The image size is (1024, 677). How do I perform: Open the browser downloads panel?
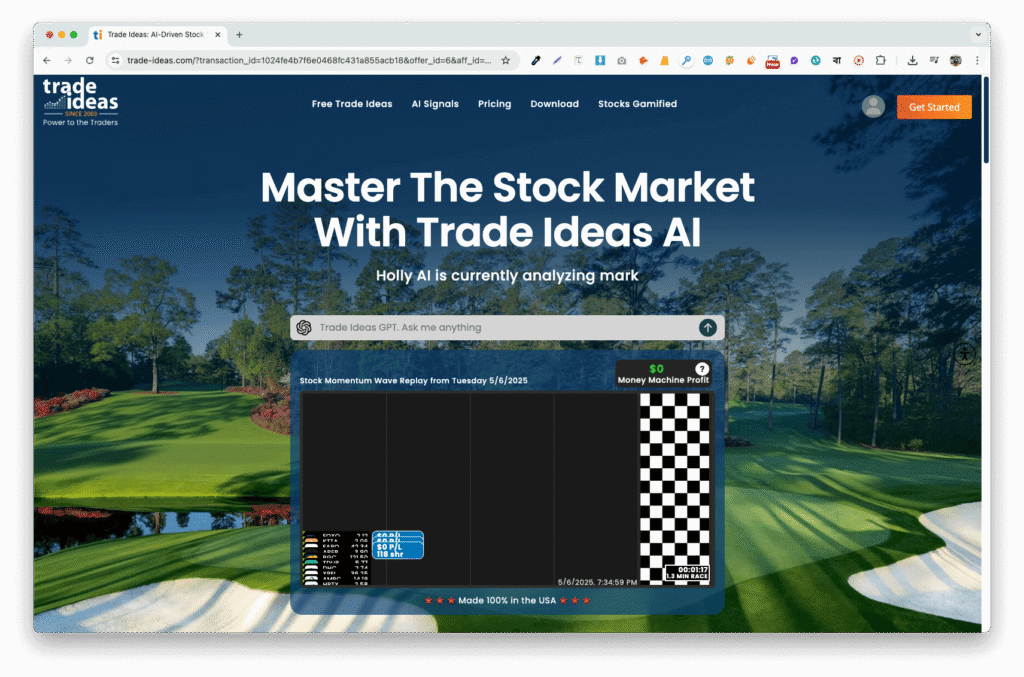coord(912,61)
